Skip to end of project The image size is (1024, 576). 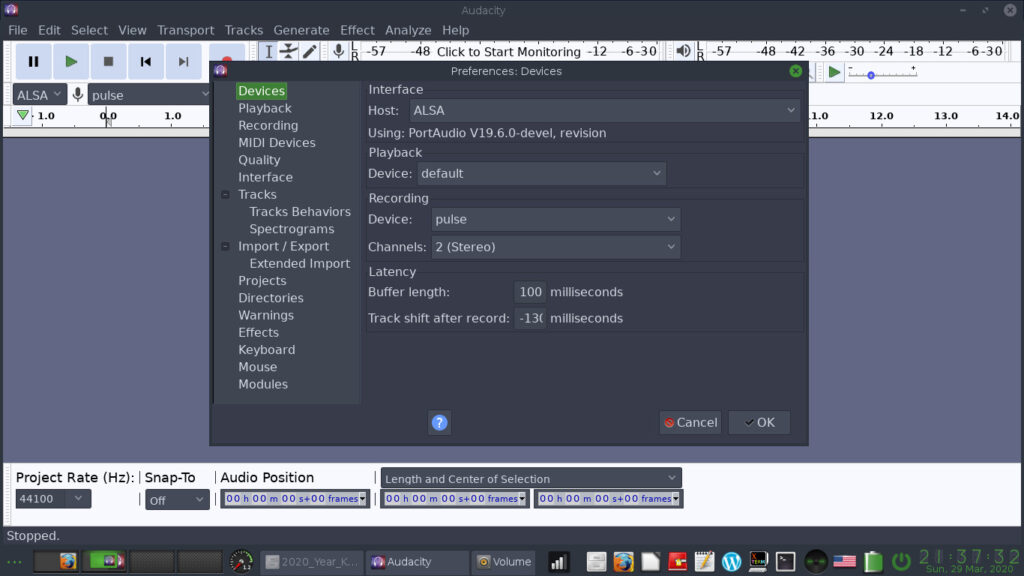tap(184, 61)
